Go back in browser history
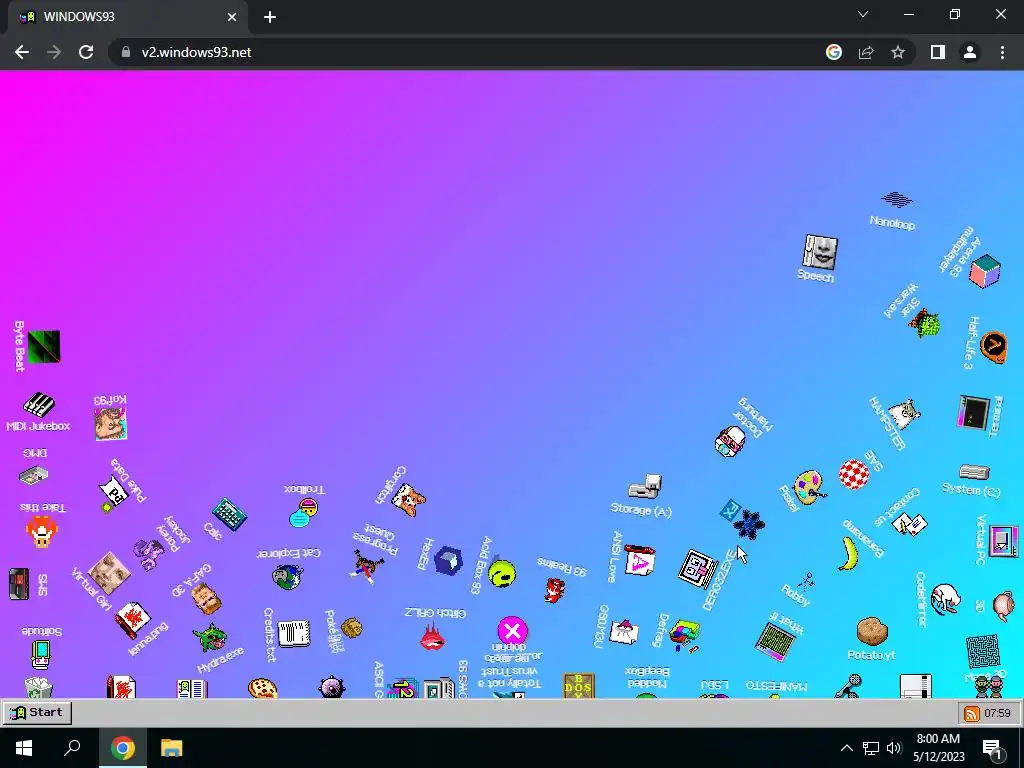 22,52
